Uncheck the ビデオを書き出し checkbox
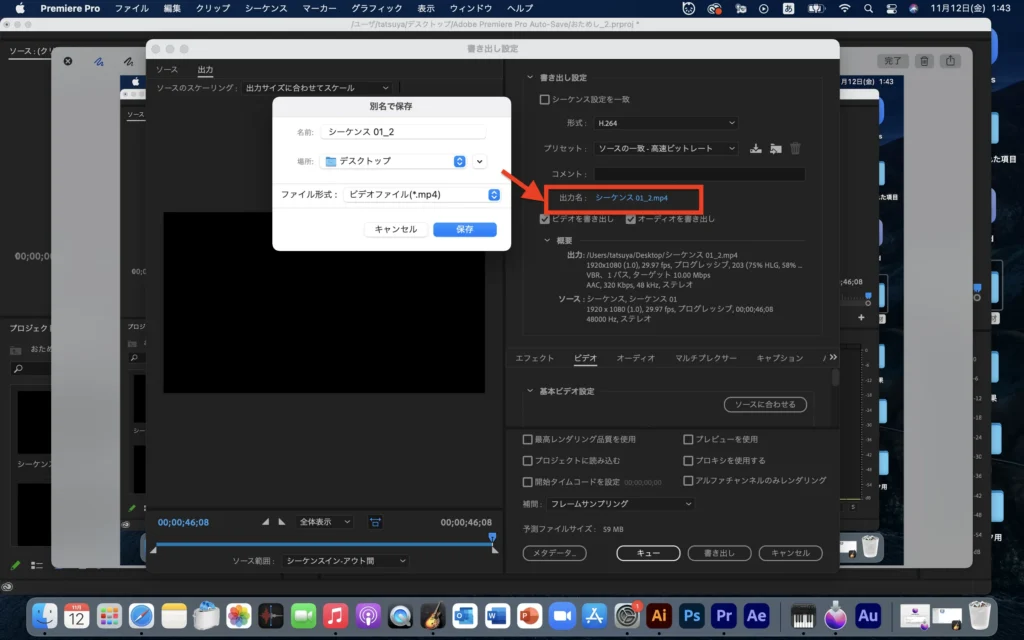This screenshot has width=1024, height=640. point(544,218)
